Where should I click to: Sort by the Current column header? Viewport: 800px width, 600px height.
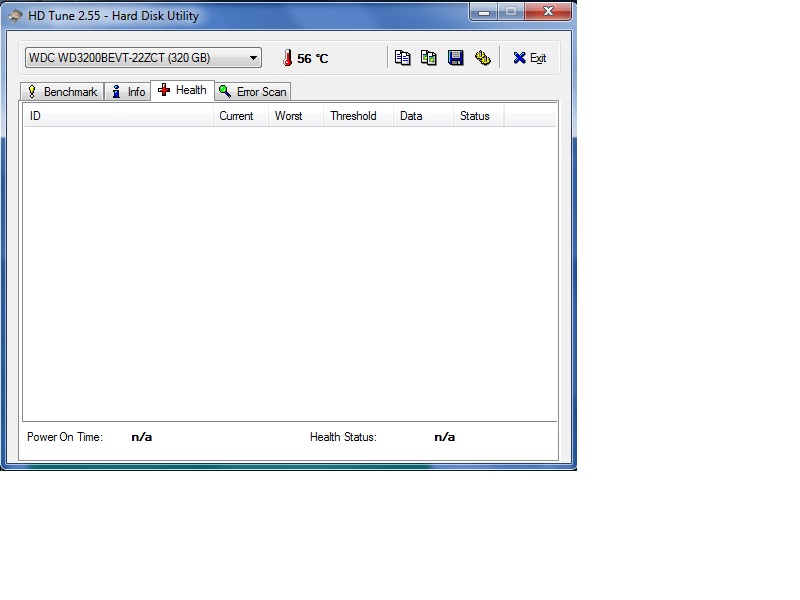pyautogui.click(x=241, y=116)
